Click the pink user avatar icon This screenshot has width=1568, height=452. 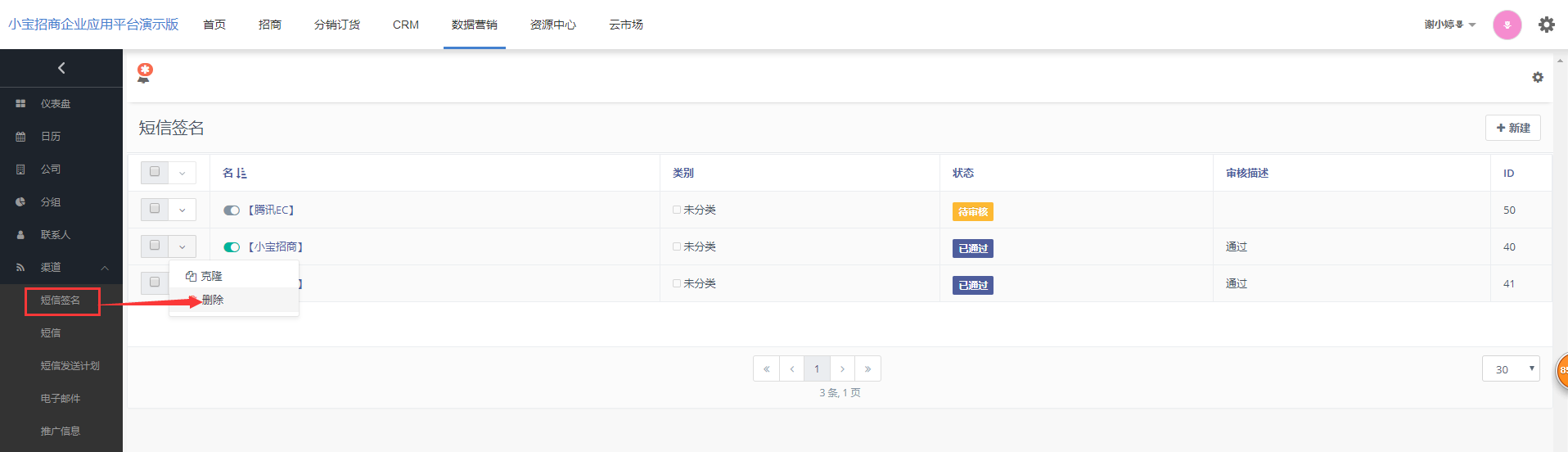click(1507, 25)
